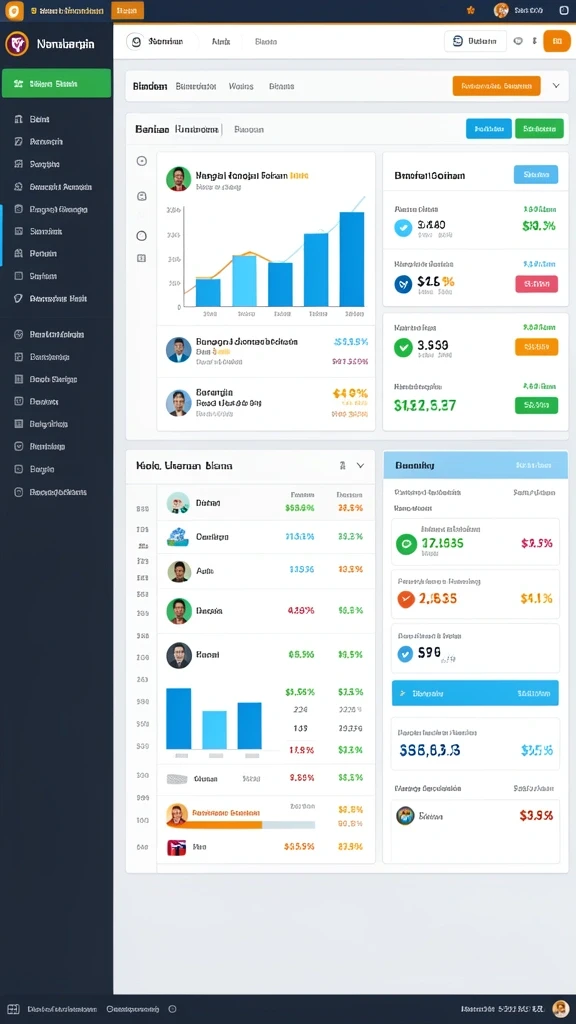This screenshot has width=576, height=1024.
Task: Click the pink button beside the $2.6% value
Action: 536,283
